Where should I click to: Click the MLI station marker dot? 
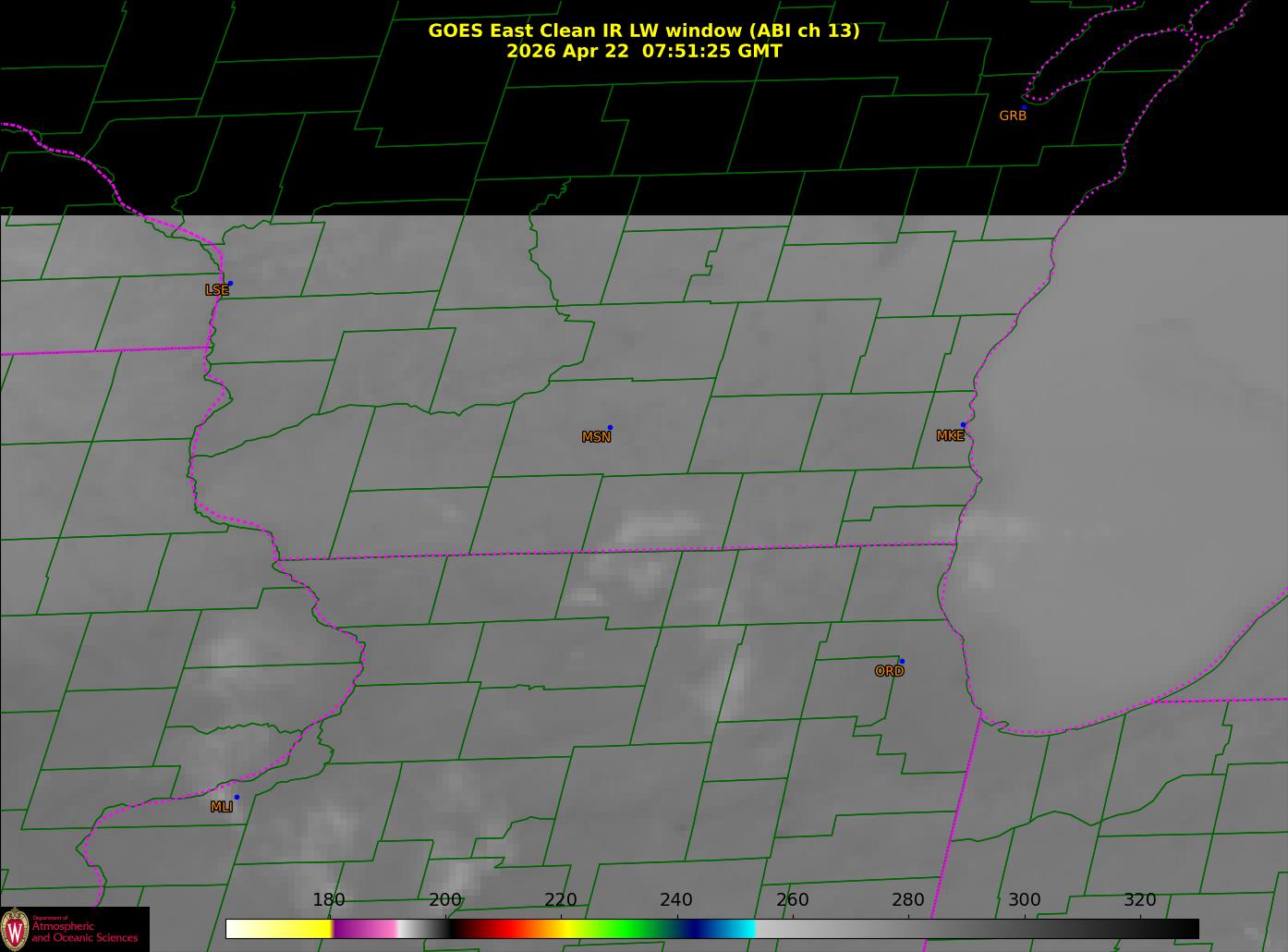tap(237, 797)
